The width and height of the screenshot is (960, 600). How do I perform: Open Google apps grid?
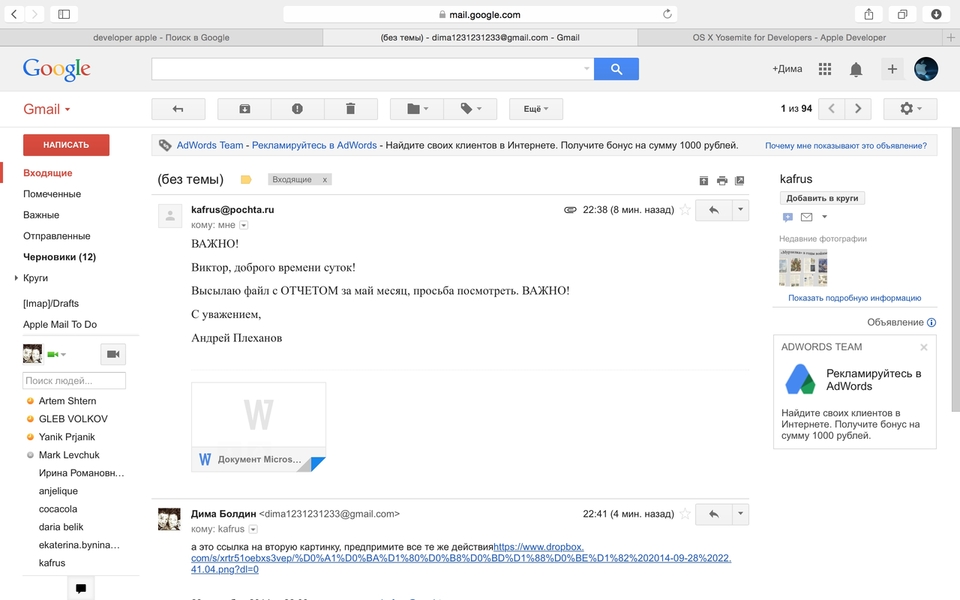click(825, 69)
